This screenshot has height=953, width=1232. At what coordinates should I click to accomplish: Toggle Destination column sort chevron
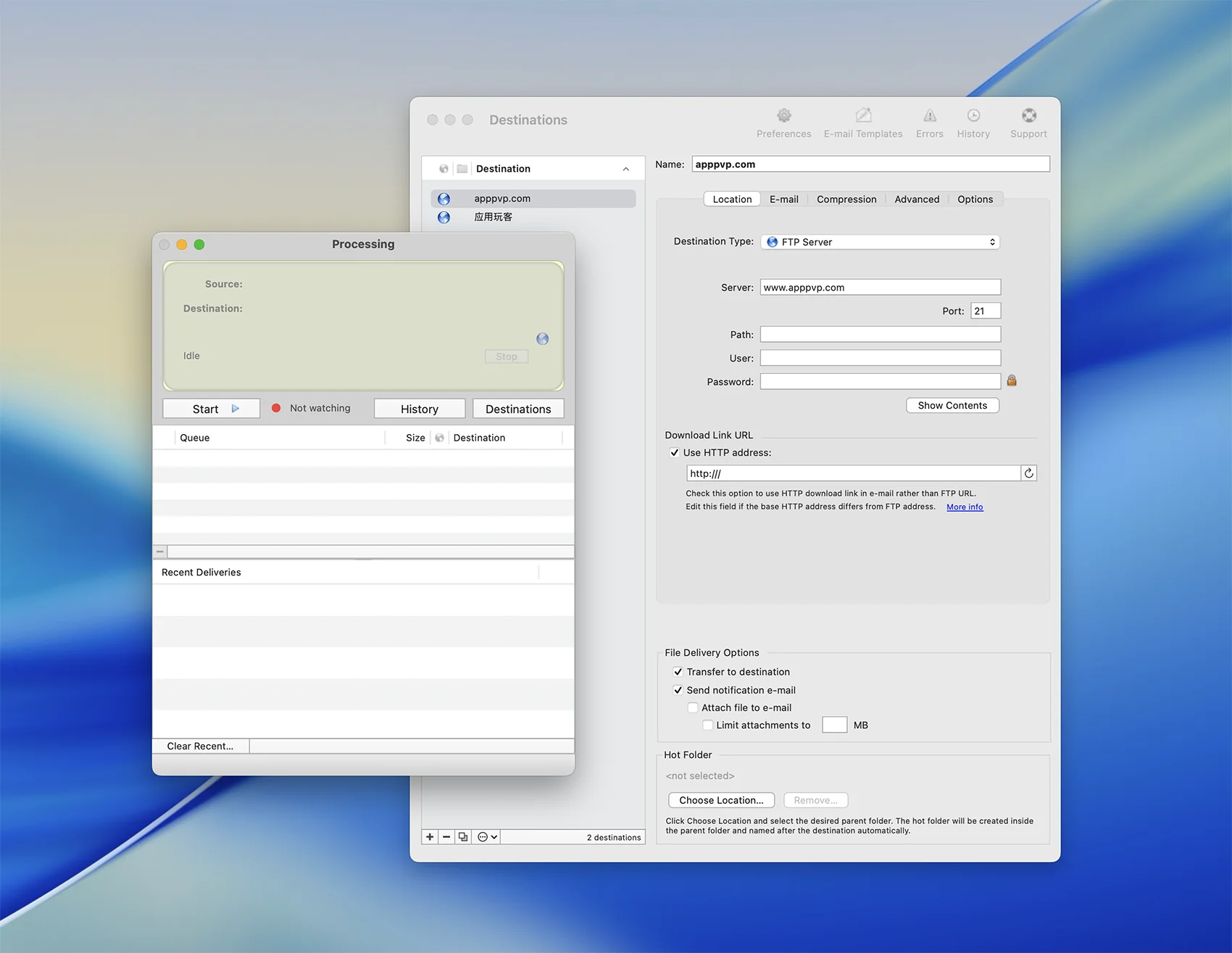point(625,169)
